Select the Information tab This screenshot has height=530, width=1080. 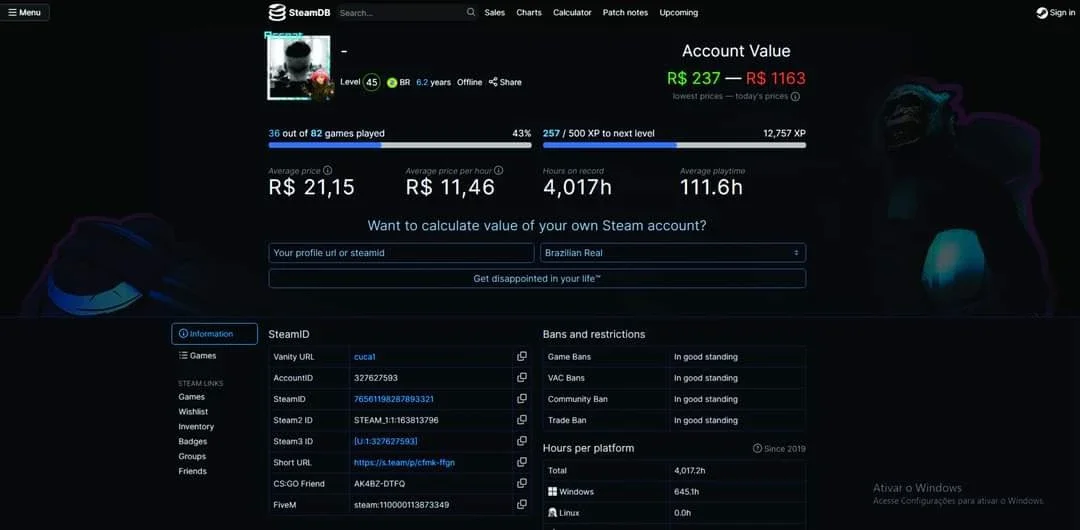(214, 334)
